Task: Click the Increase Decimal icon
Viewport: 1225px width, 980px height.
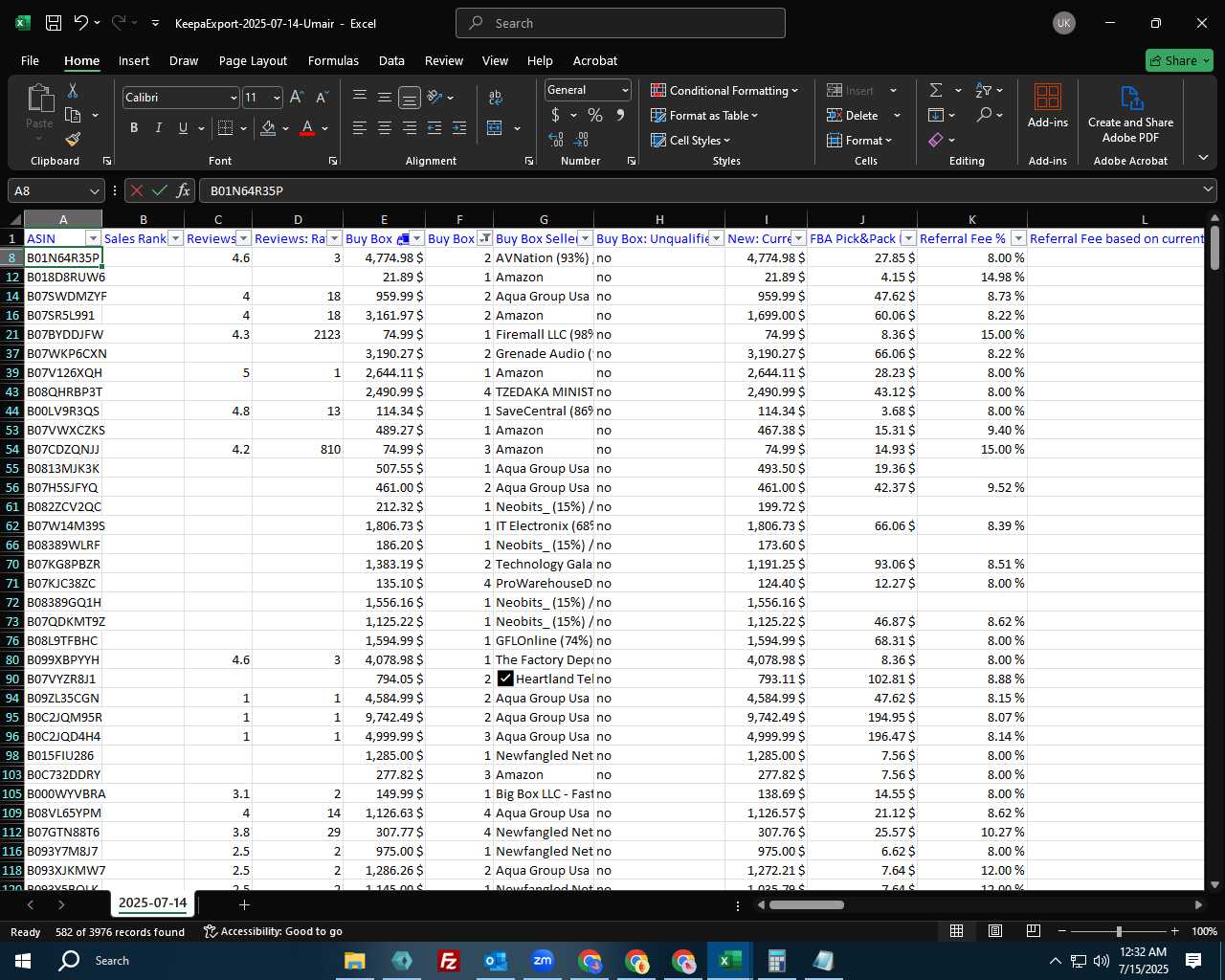Action: point(556,140)
